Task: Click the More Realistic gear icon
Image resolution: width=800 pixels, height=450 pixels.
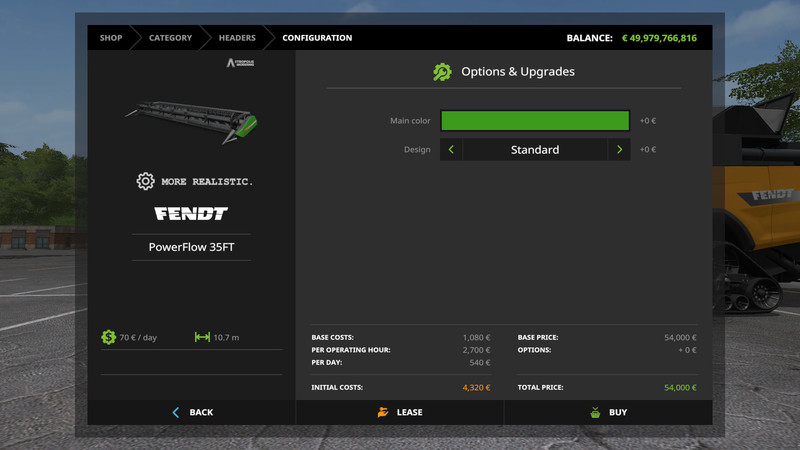Action: pos(146,181)
